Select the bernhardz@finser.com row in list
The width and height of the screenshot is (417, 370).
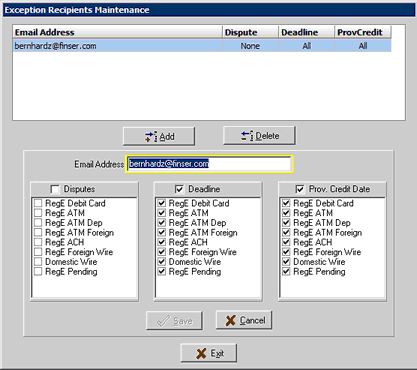[x=202, y=46]
